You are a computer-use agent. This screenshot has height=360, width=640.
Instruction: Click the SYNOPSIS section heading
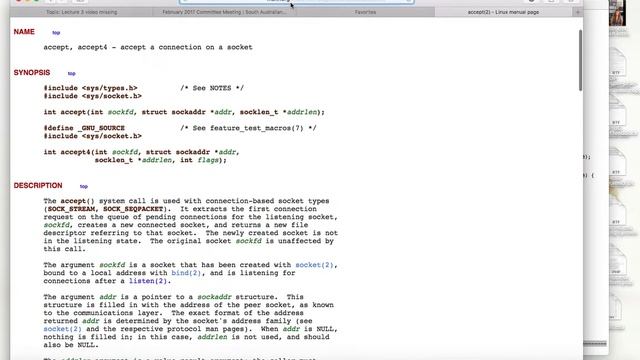tap(32, 73)
